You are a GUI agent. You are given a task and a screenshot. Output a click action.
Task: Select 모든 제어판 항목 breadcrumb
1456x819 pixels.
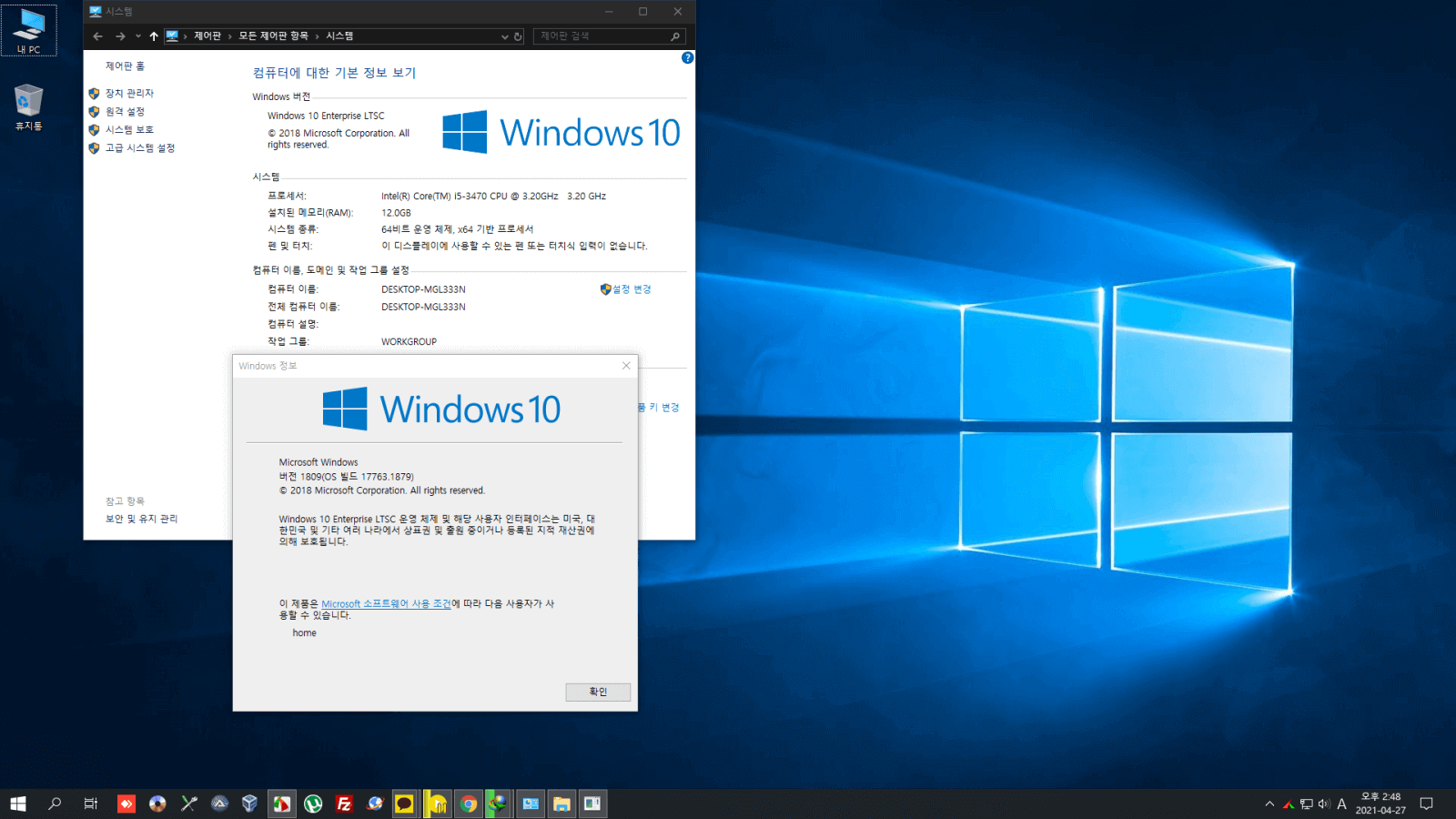273,36
